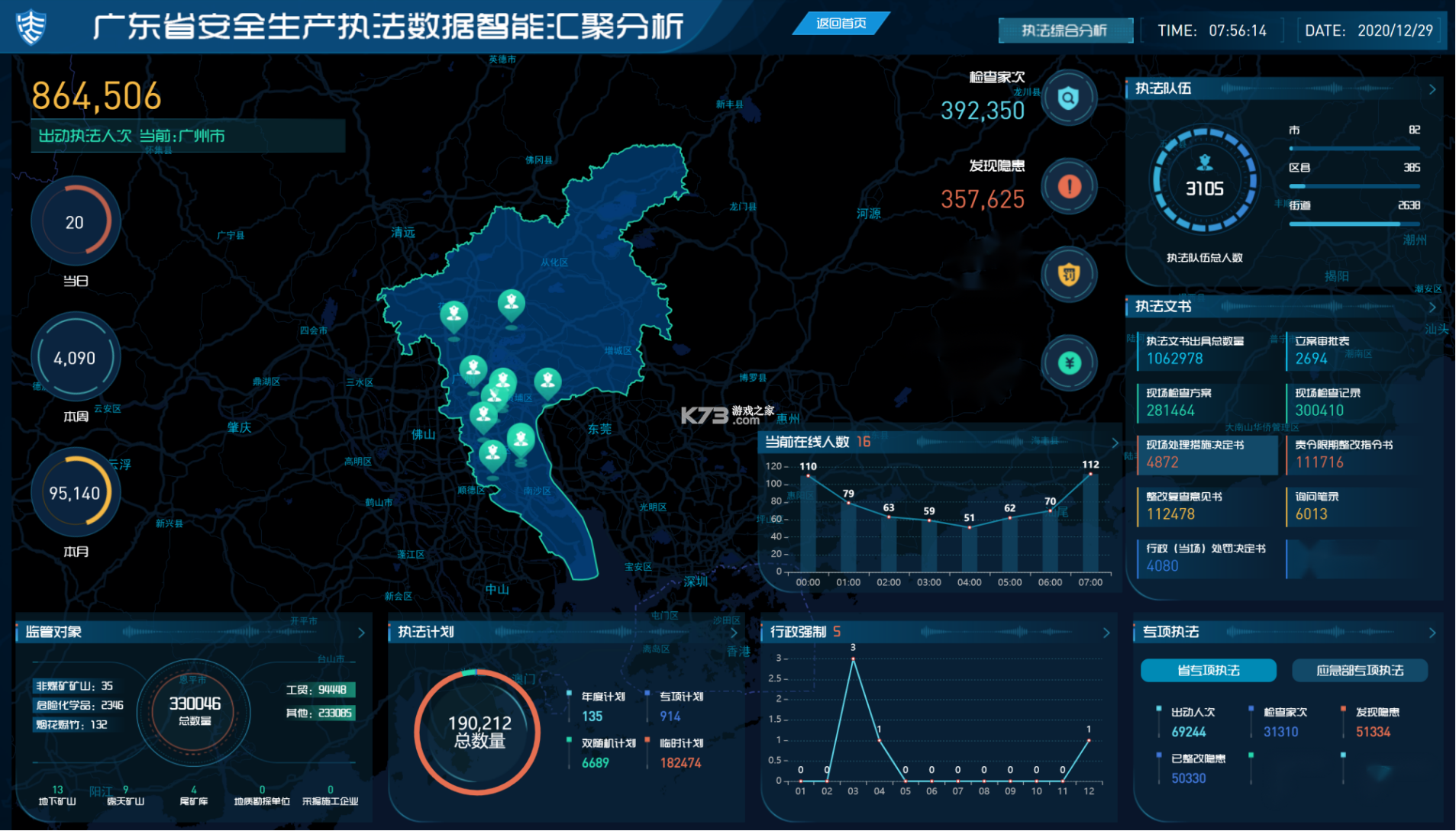Click the 检查家次 search shield icon
This screenshot has height=831, width=1456.
tap(1069, 98)
